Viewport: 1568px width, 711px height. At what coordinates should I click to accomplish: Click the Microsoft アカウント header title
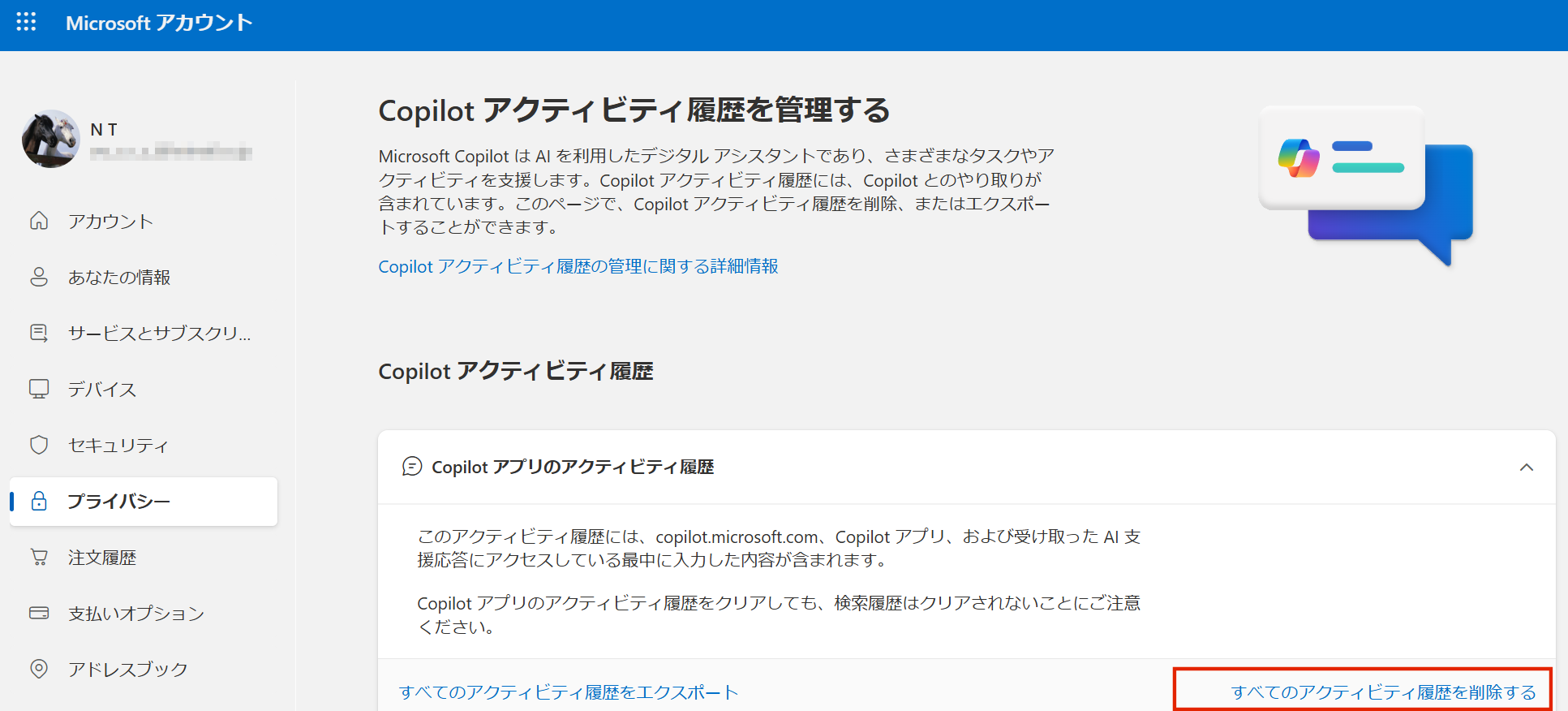coord(159,23)
